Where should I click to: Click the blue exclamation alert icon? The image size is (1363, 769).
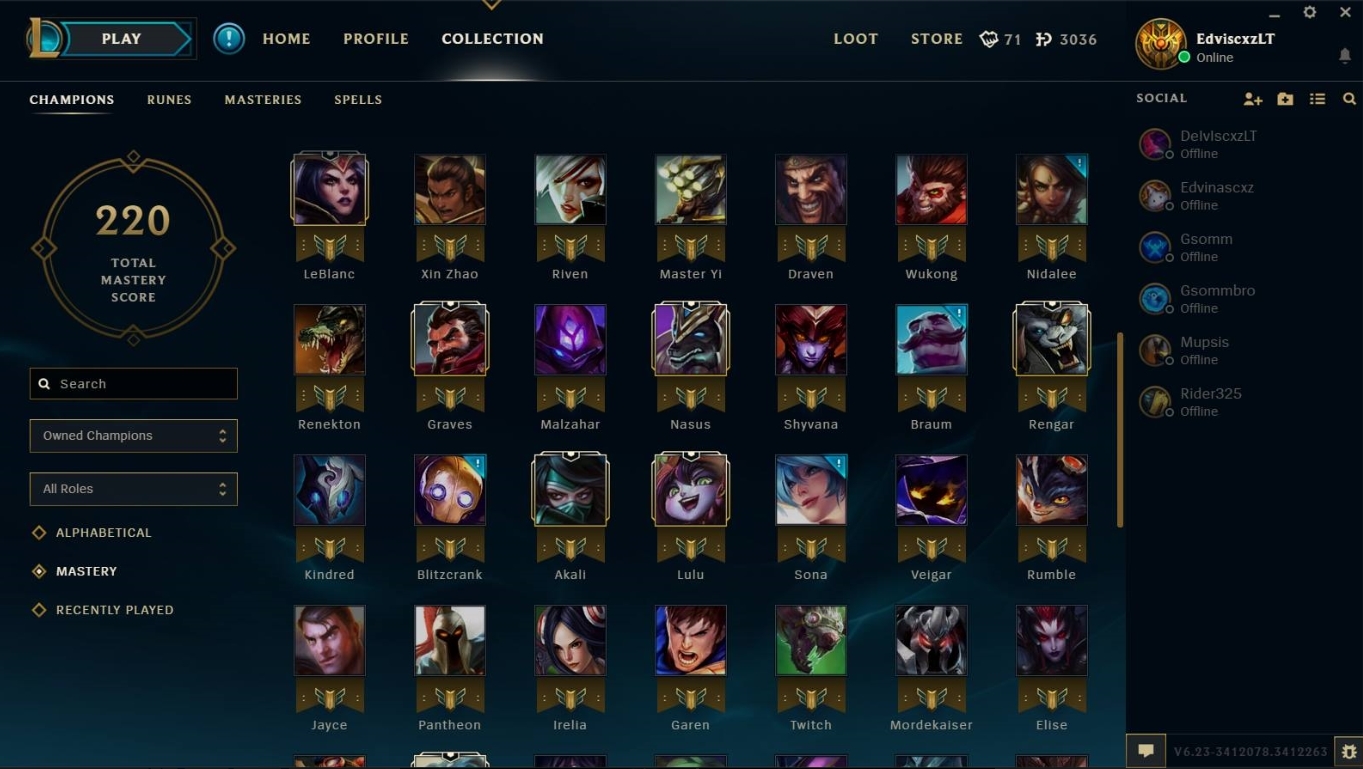229,39
